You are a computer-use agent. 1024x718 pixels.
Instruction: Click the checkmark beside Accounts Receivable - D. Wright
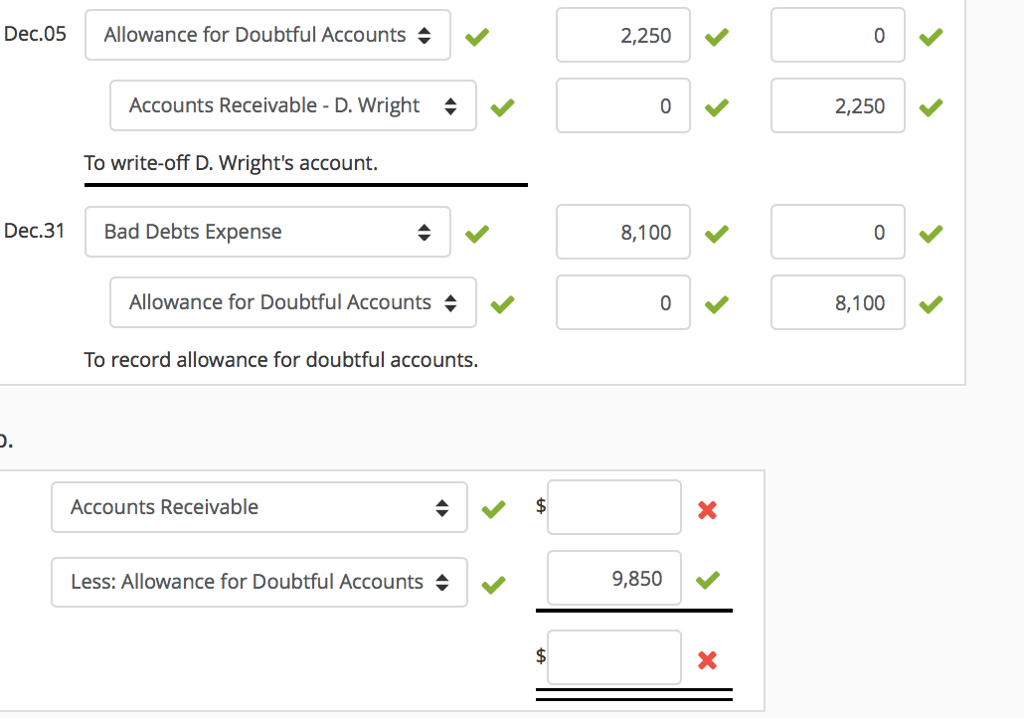502,106
